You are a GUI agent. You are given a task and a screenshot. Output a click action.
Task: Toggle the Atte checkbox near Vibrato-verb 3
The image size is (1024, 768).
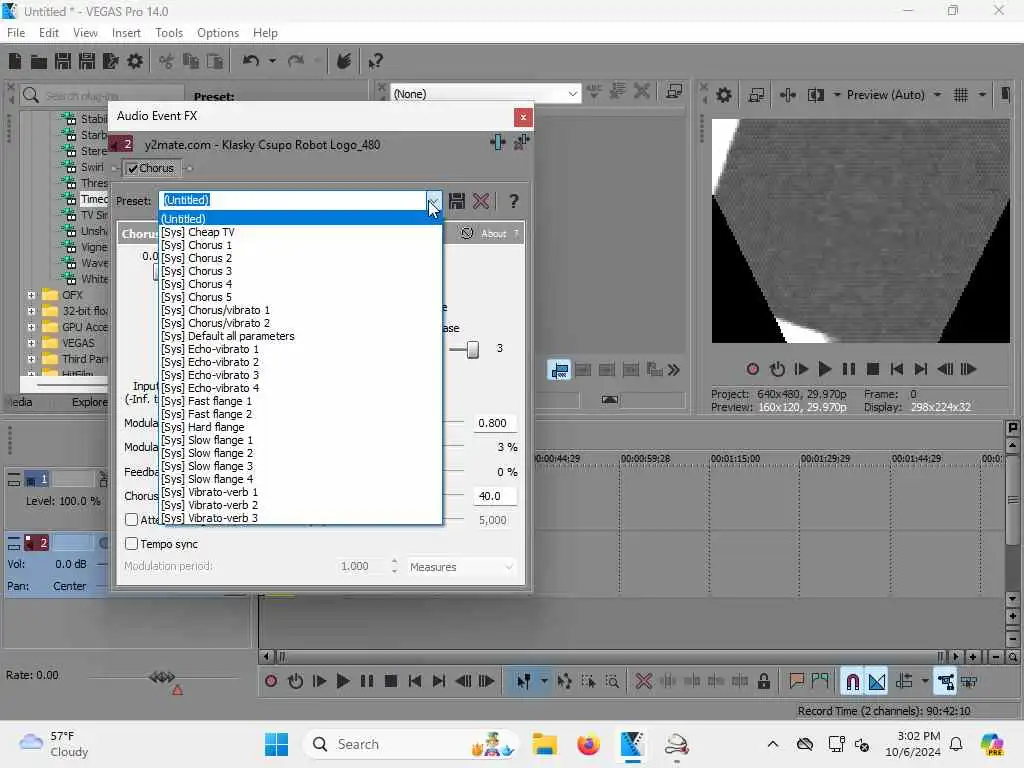click(x=131, y=519)
